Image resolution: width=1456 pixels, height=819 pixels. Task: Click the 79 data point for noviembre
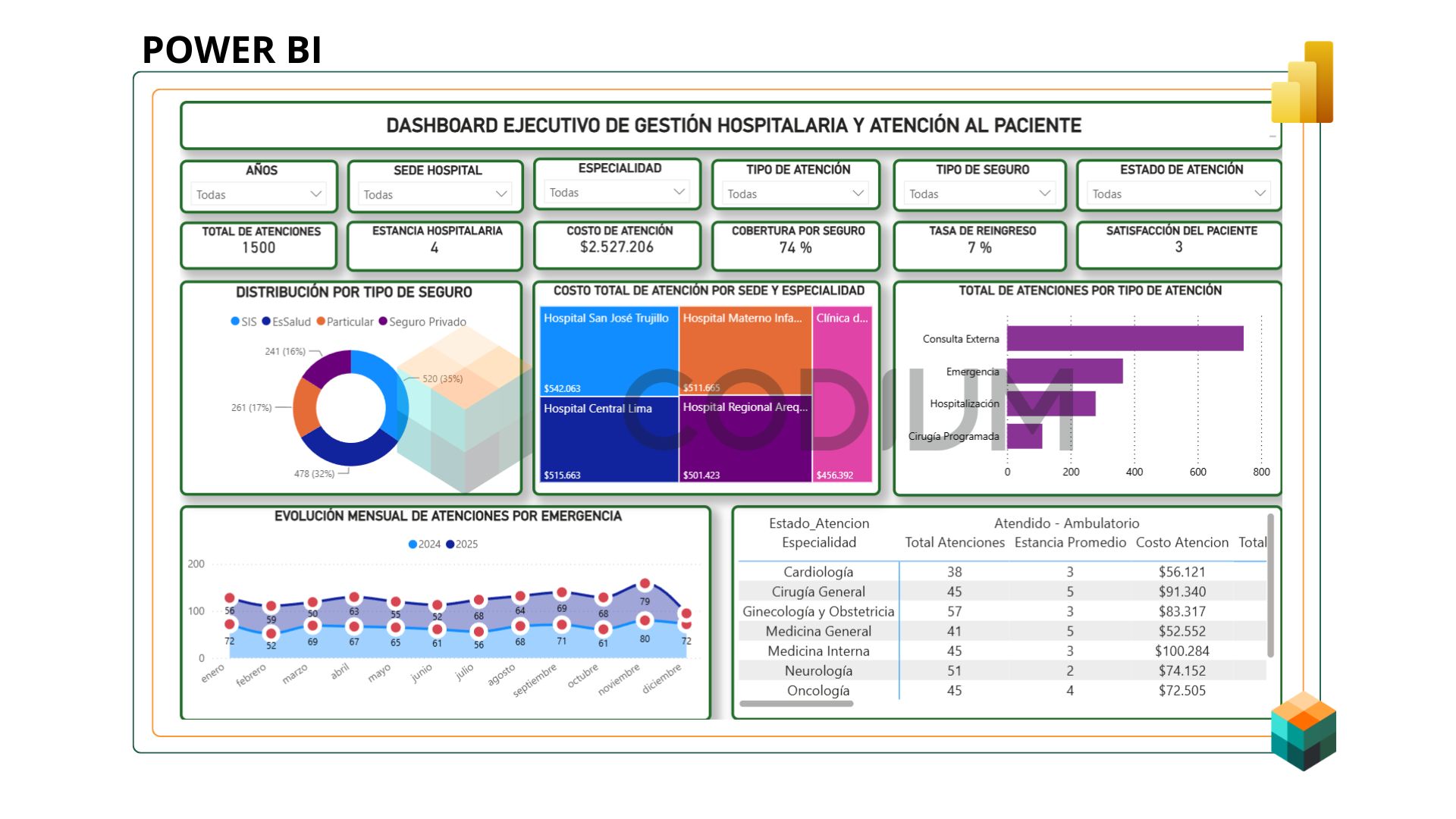pyautogui.click(x=645, y=584)
